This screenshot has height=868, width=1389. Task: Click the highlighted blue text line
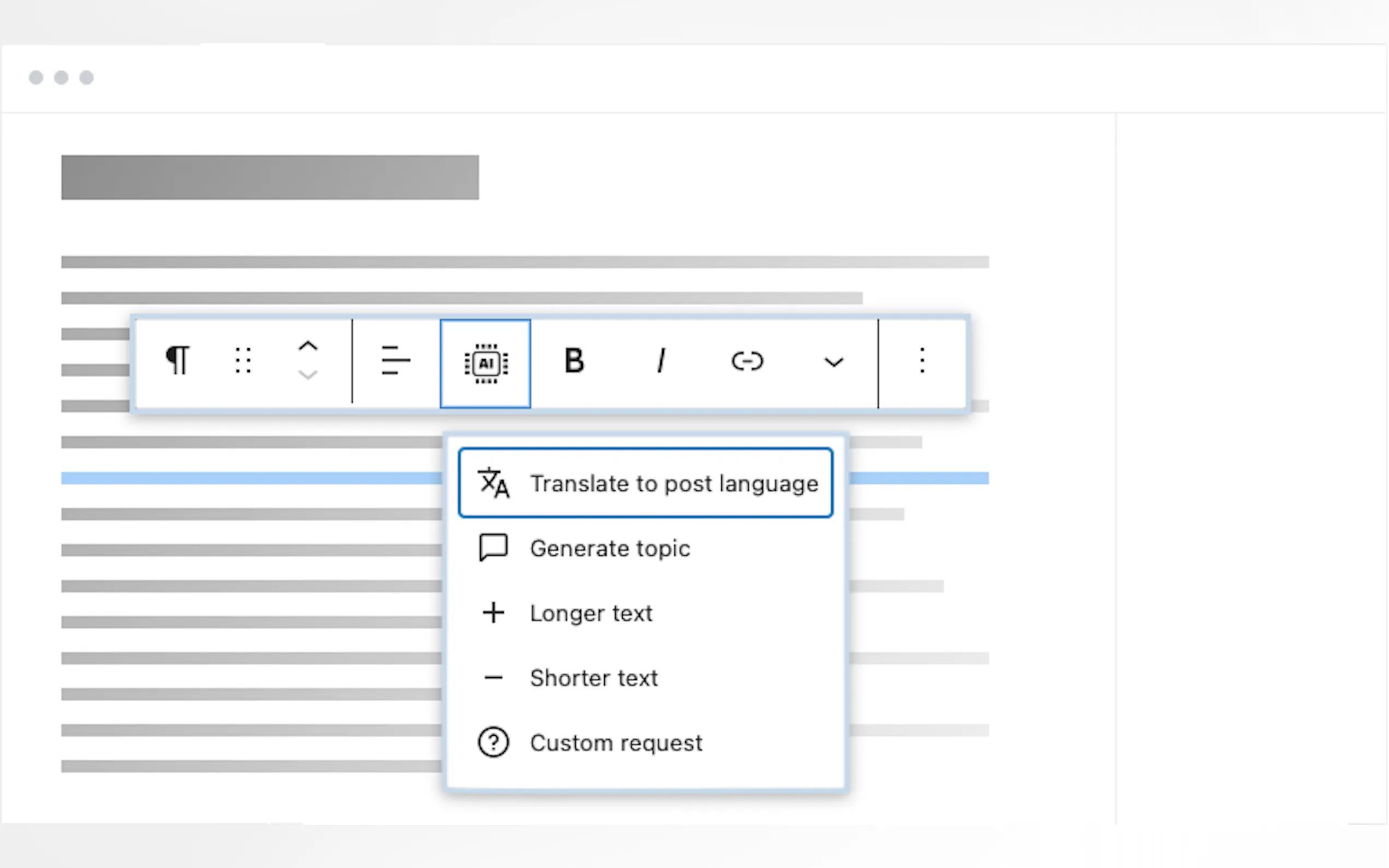(247, 478)
